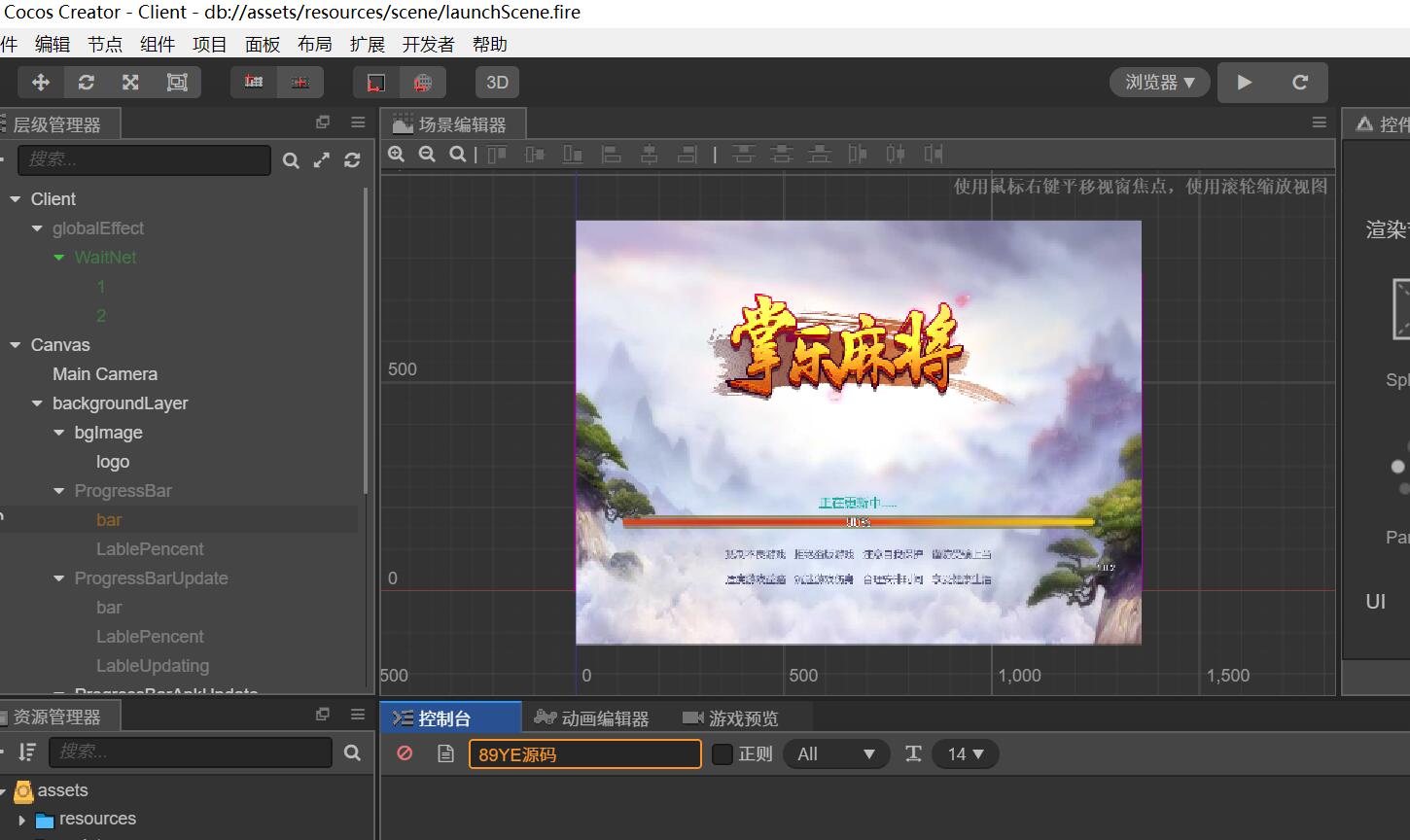Image resolution: width=1410 pixels, height=840 pixels.
Task: Enable 正则 regex filter checkbox
Action: [723, 754]
